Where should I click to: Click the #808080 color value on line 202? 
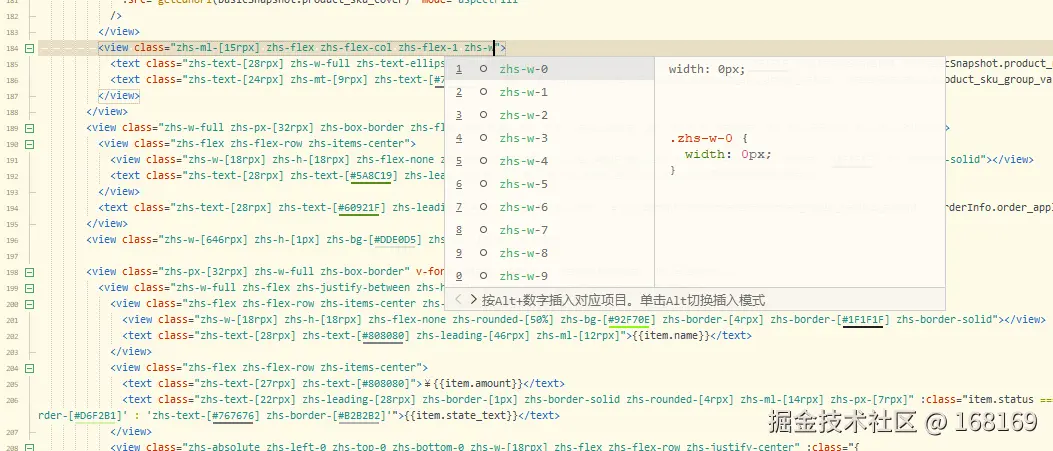[383, 336]
